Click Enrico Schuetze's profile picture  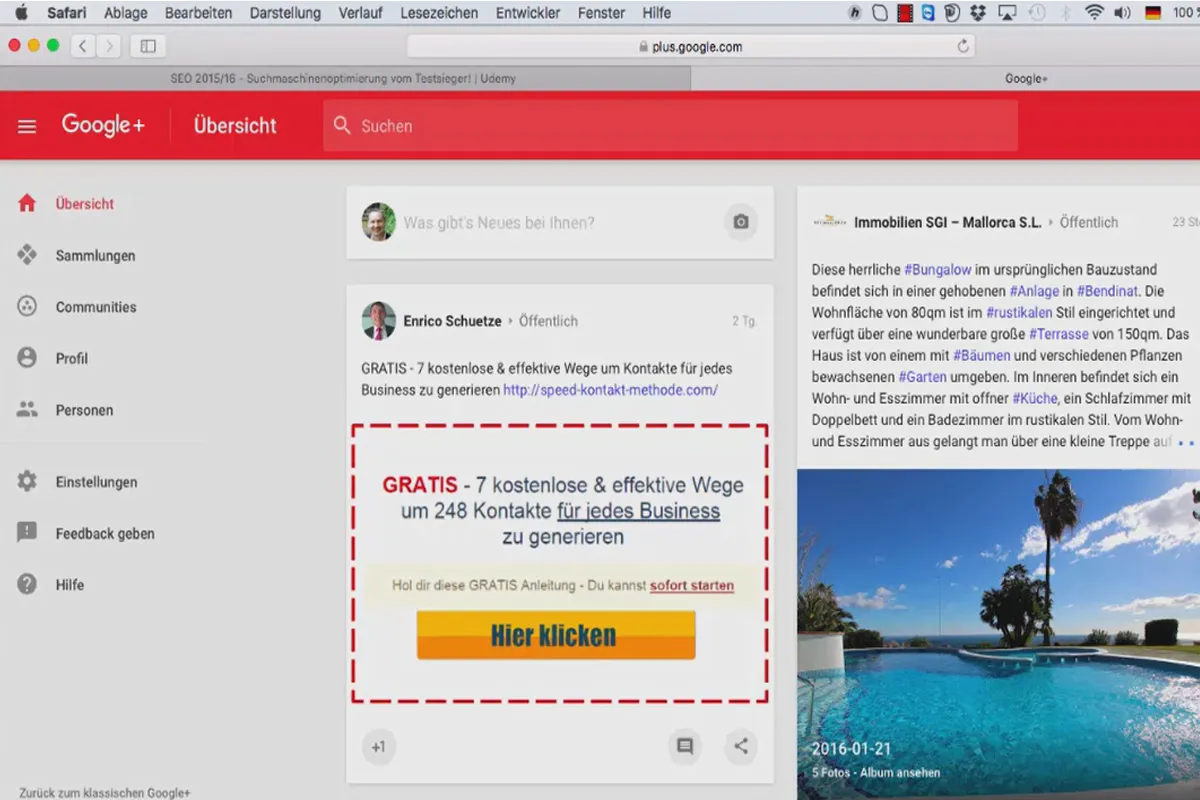coord(378,321)
